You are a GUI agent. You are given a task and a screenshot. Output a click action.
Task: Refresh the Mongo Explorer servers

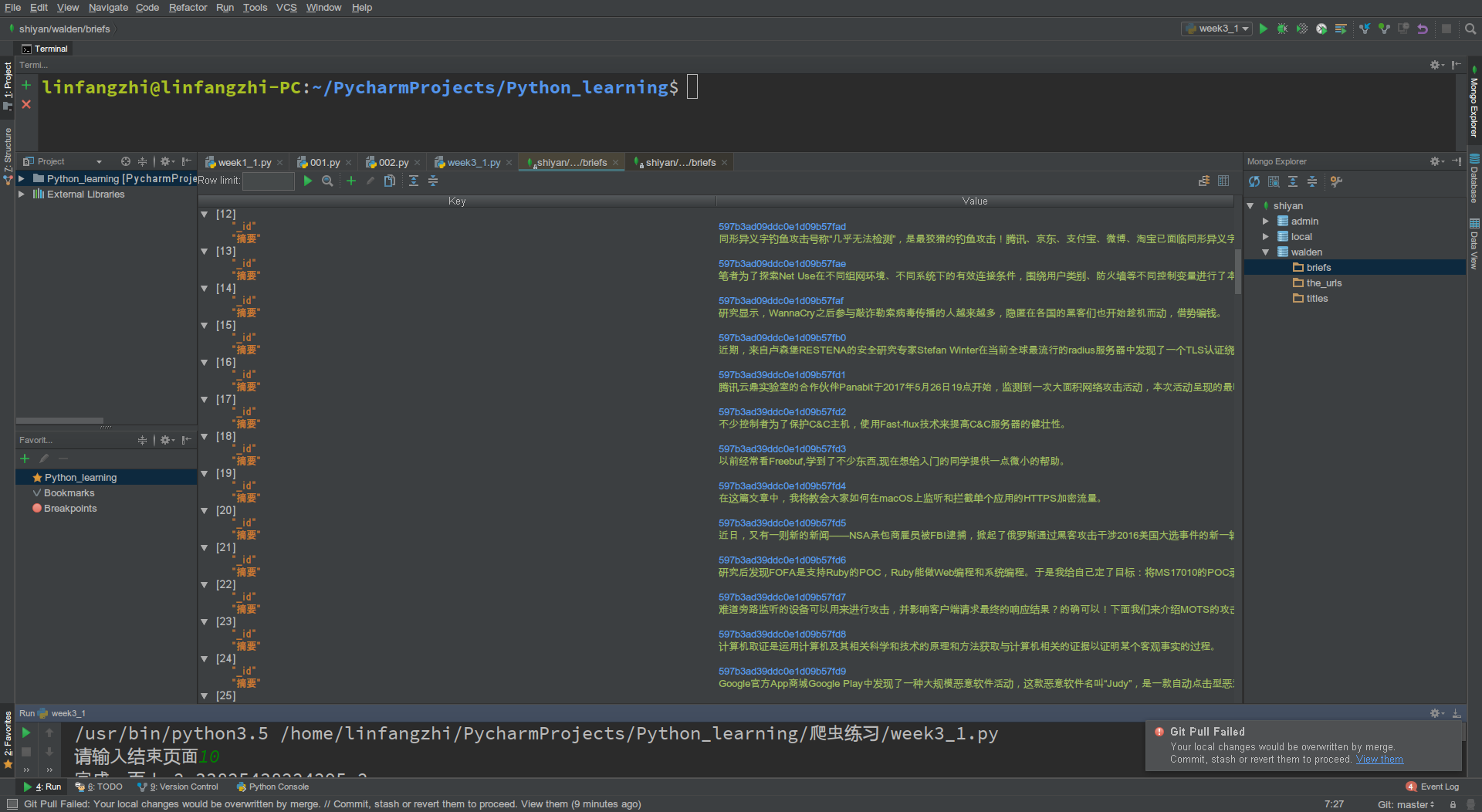pos(1254,181)
